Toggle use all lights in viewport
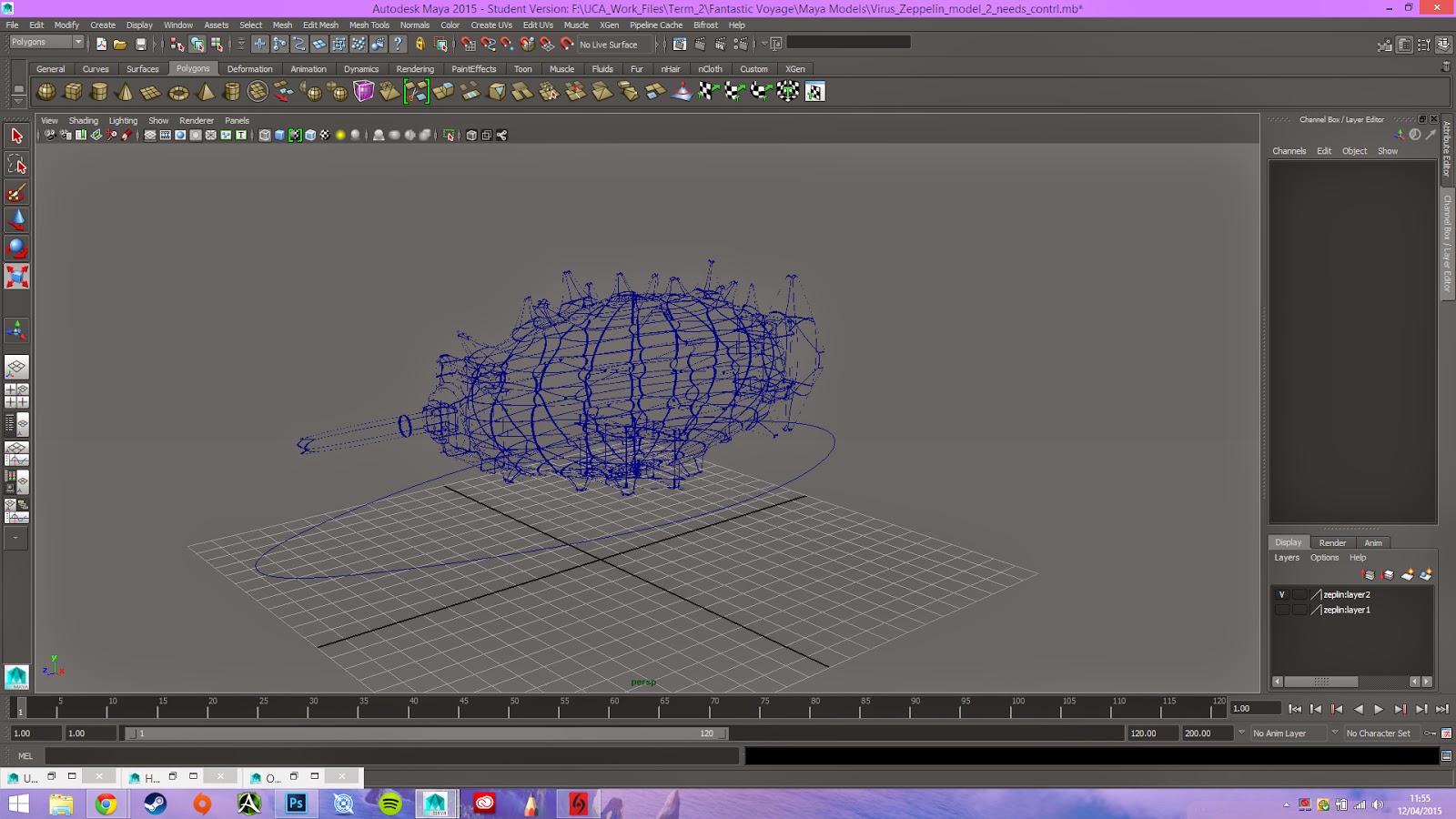Viewport: 1456px width, 819px height. point(340,136)
